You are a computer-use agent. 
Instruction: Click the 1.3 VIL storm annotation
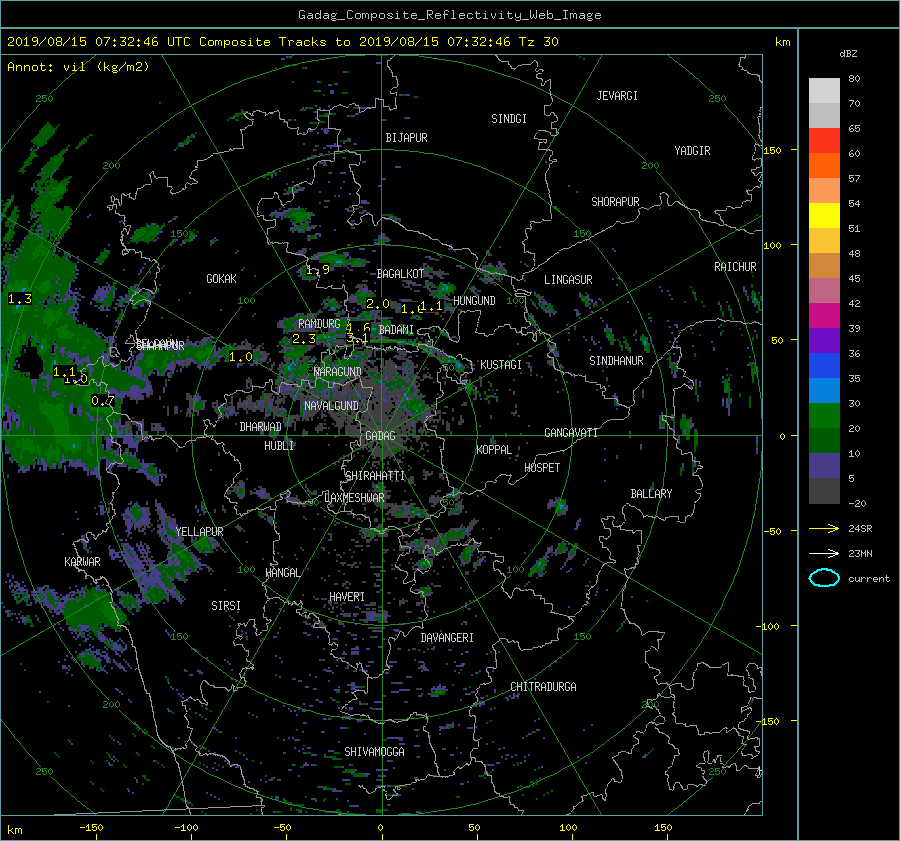point(20,299)
